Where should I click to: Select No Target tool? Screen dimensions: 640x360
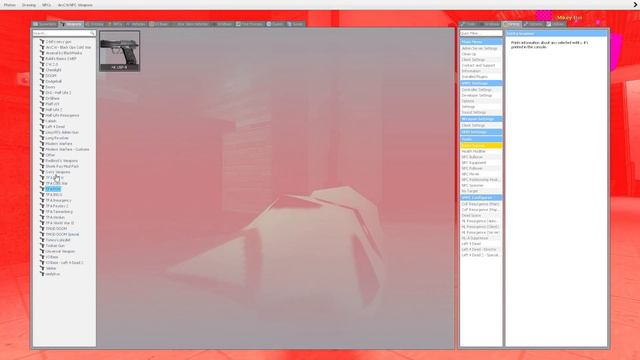481,191
